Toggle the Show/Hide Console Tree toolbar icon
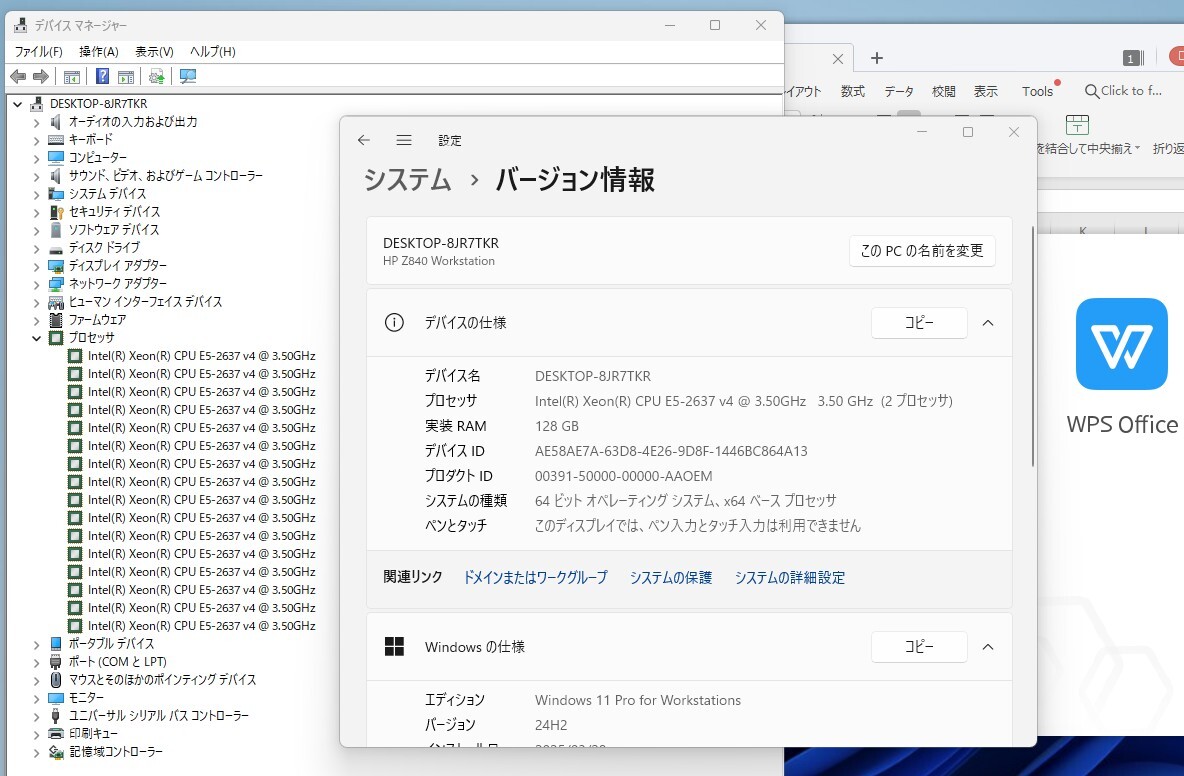This screenshot has height=776, width=1184. (72, 76)
